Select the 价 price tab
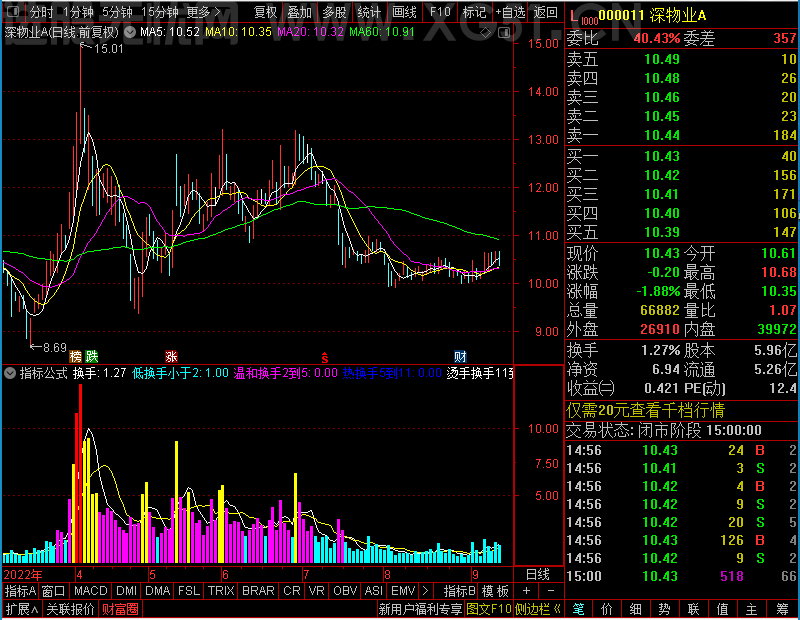800x620 pixels. [607, 609]
